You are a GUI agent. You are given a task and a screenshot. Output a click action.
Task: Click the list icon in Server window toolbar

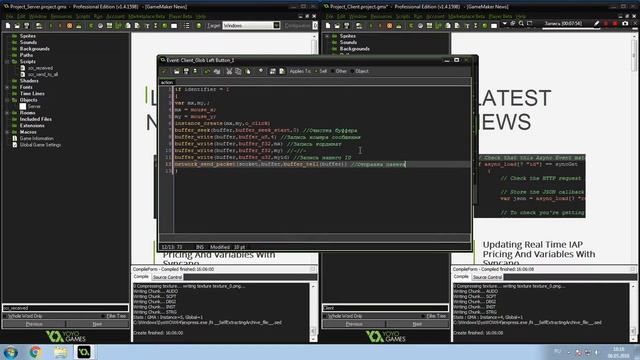pyautogui.click(x=187, y=26)
